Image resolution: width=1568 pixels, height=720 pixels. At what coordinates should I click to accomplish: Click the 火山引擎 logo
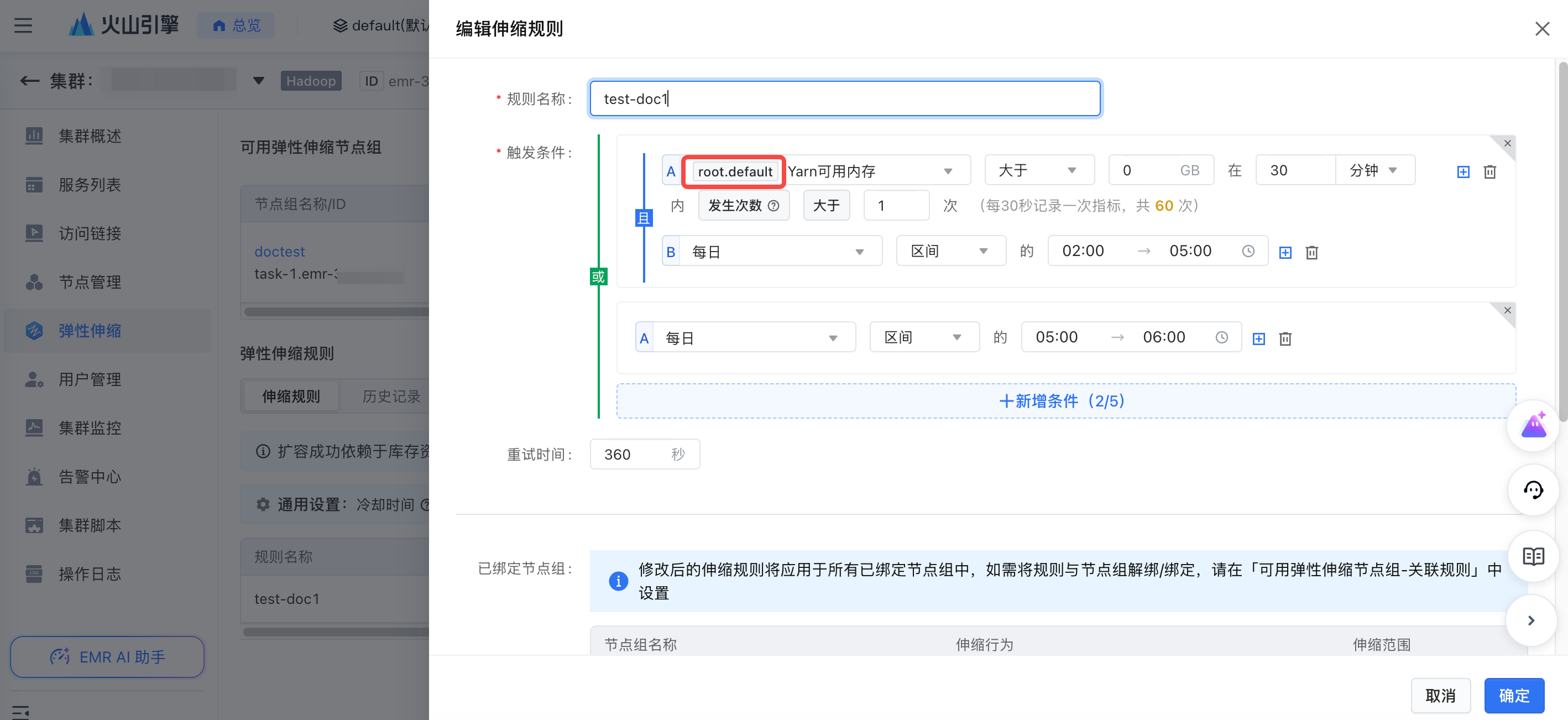(123, 25)
